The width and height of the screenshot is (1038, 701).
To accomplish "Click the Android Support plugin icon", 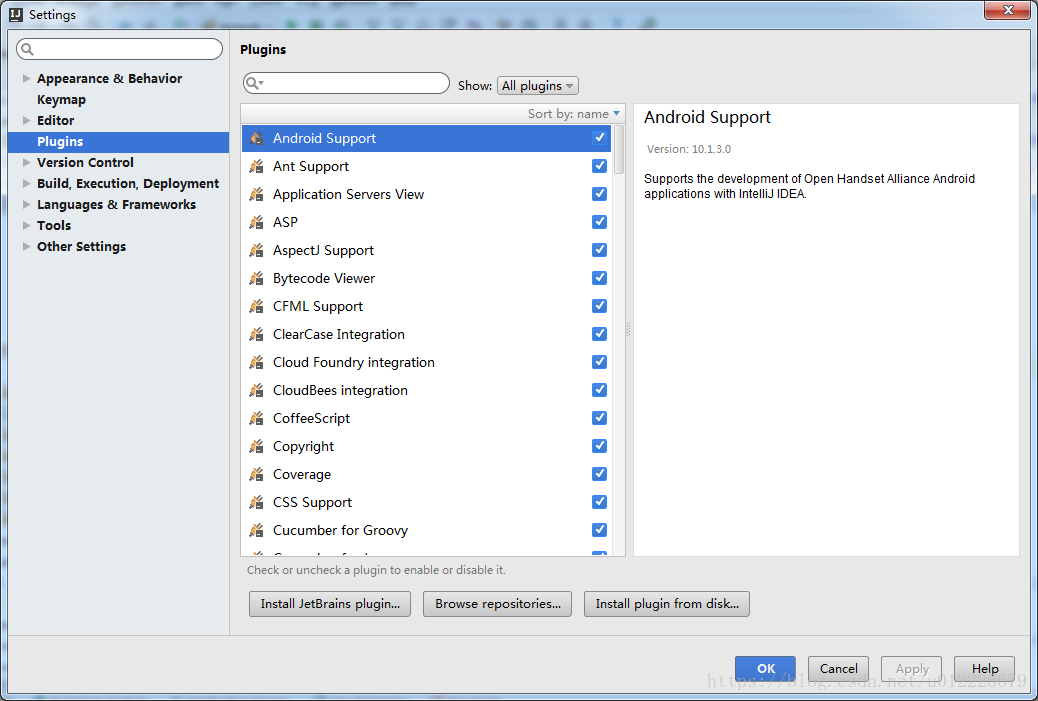I will coord(256,138).
